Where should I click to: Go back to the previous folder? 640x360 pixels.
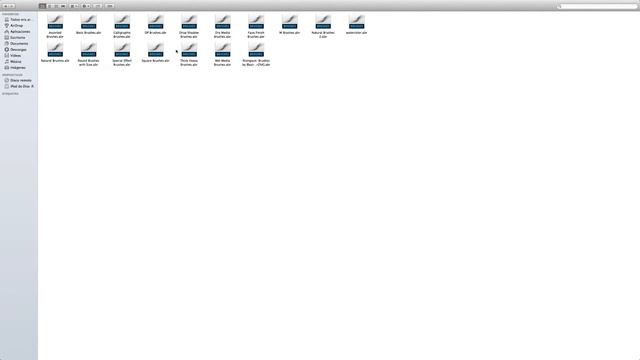[x=5, y=6]
